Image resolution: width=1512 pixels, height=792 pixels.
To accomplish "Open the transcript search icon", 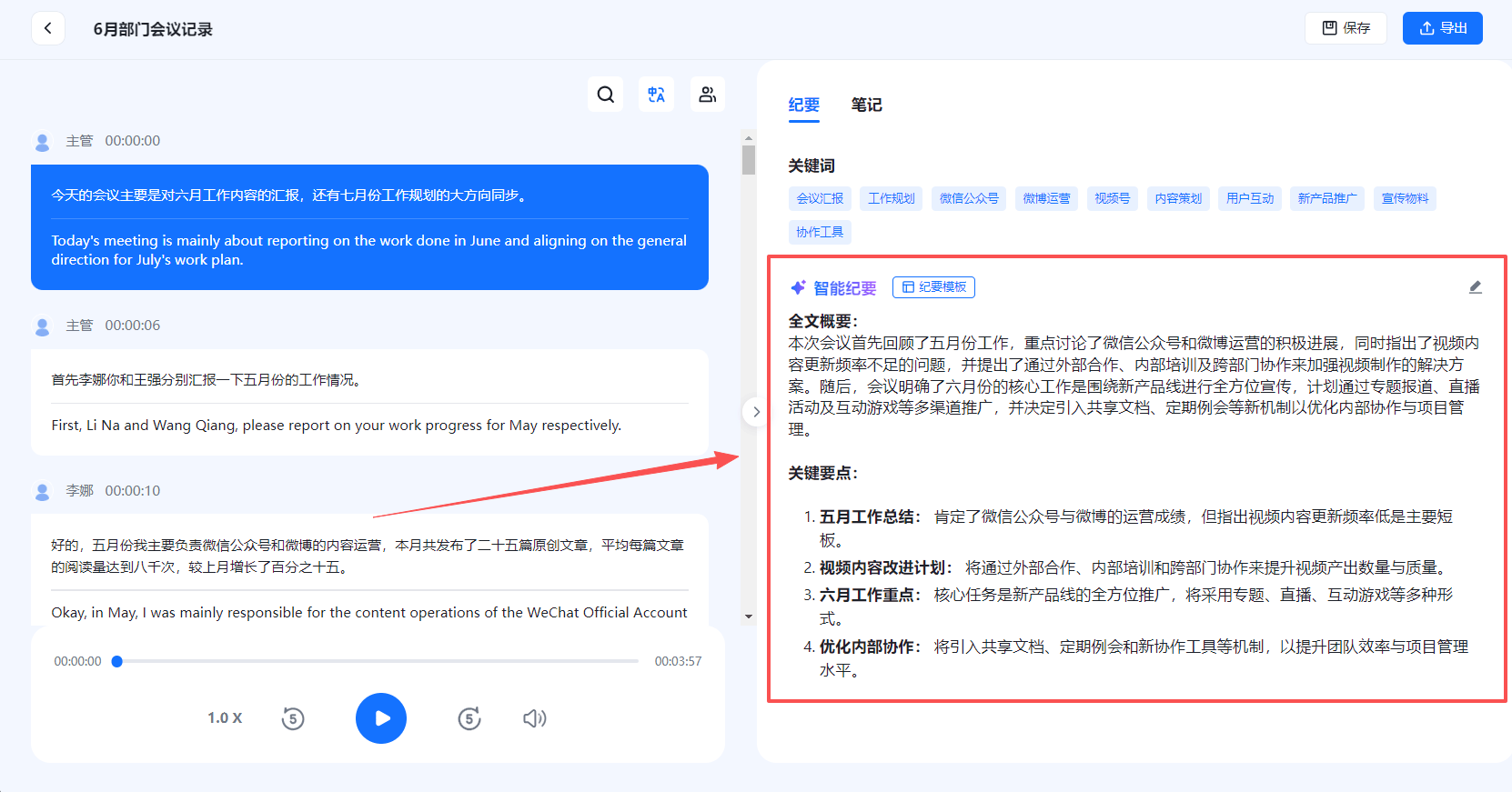I will click(x=606, y=95).
